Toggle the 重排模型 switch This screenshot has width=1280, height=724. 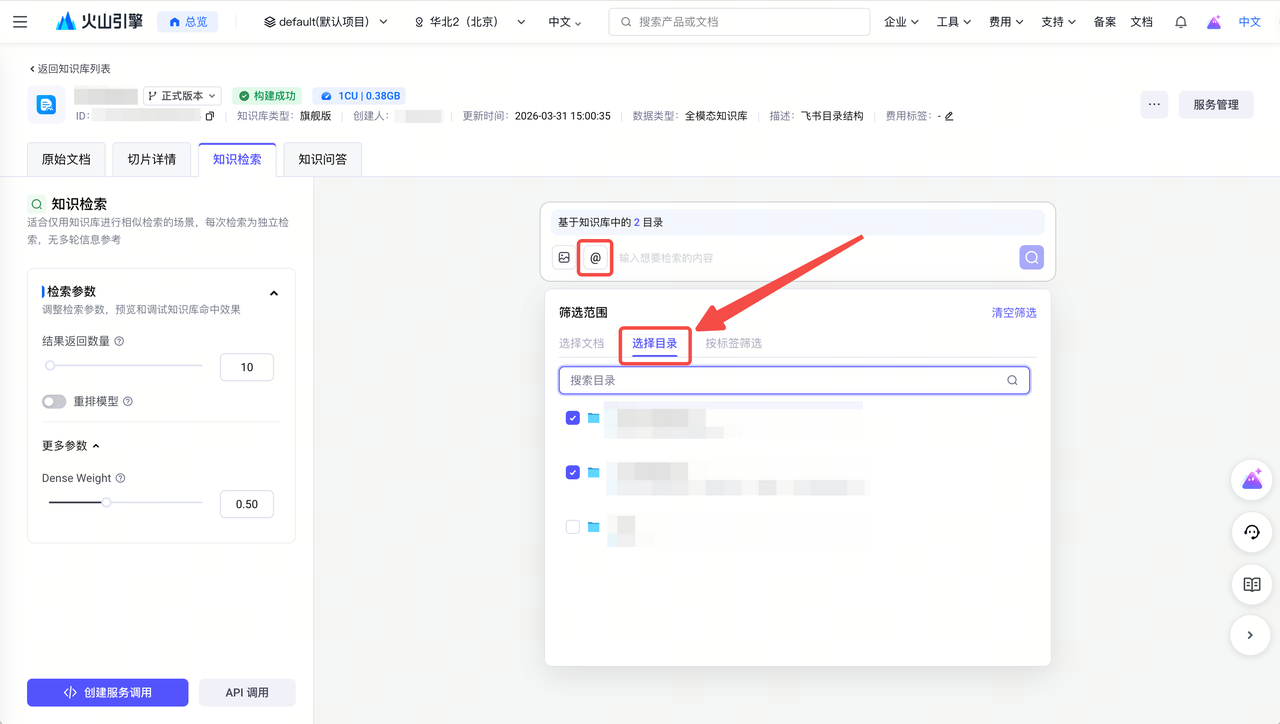54,401
